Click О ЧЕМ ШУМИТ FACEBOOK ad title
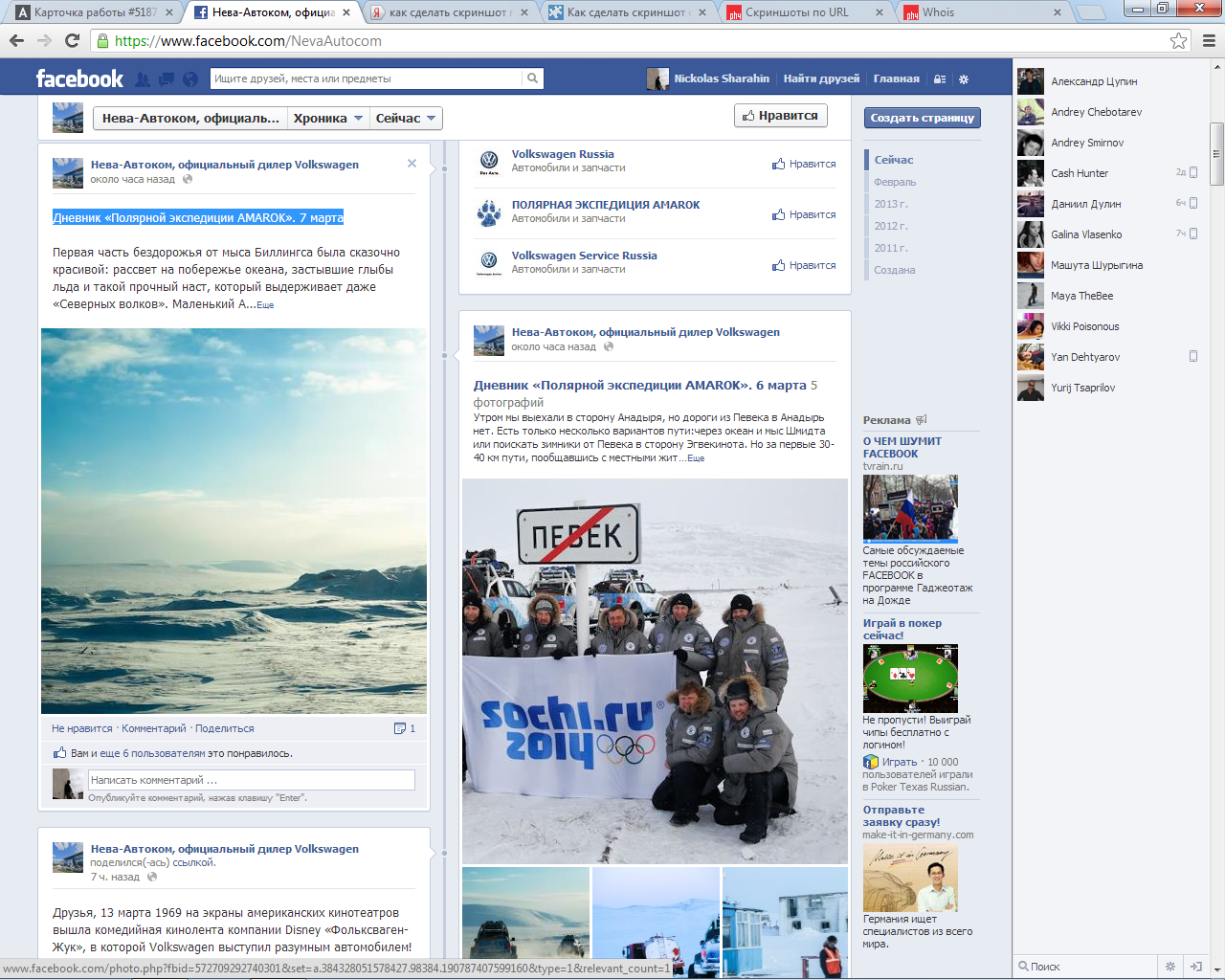Screen dimensions: 1225x980 [902, 447]
